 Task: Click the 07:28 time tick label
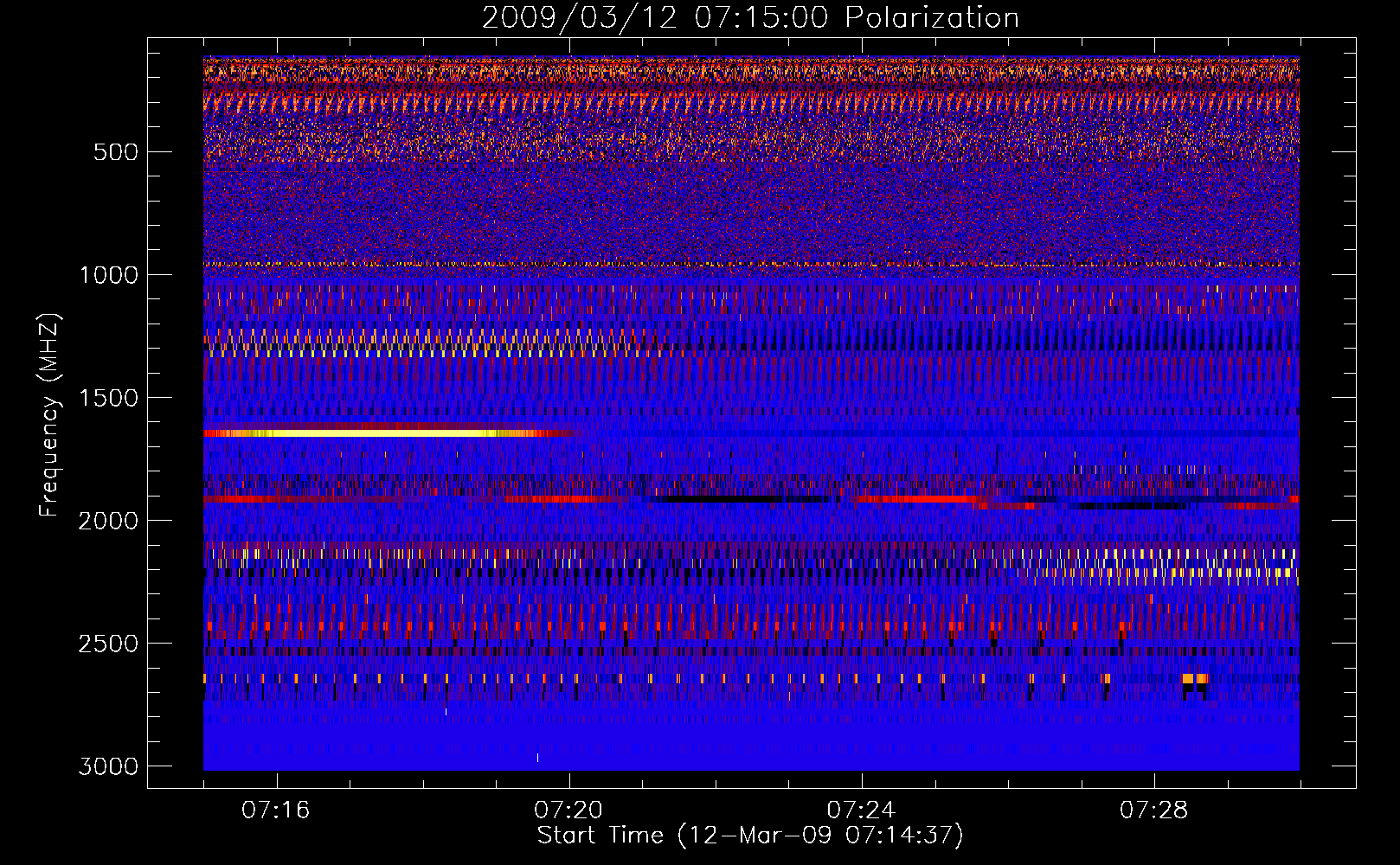coord(1153,811)
